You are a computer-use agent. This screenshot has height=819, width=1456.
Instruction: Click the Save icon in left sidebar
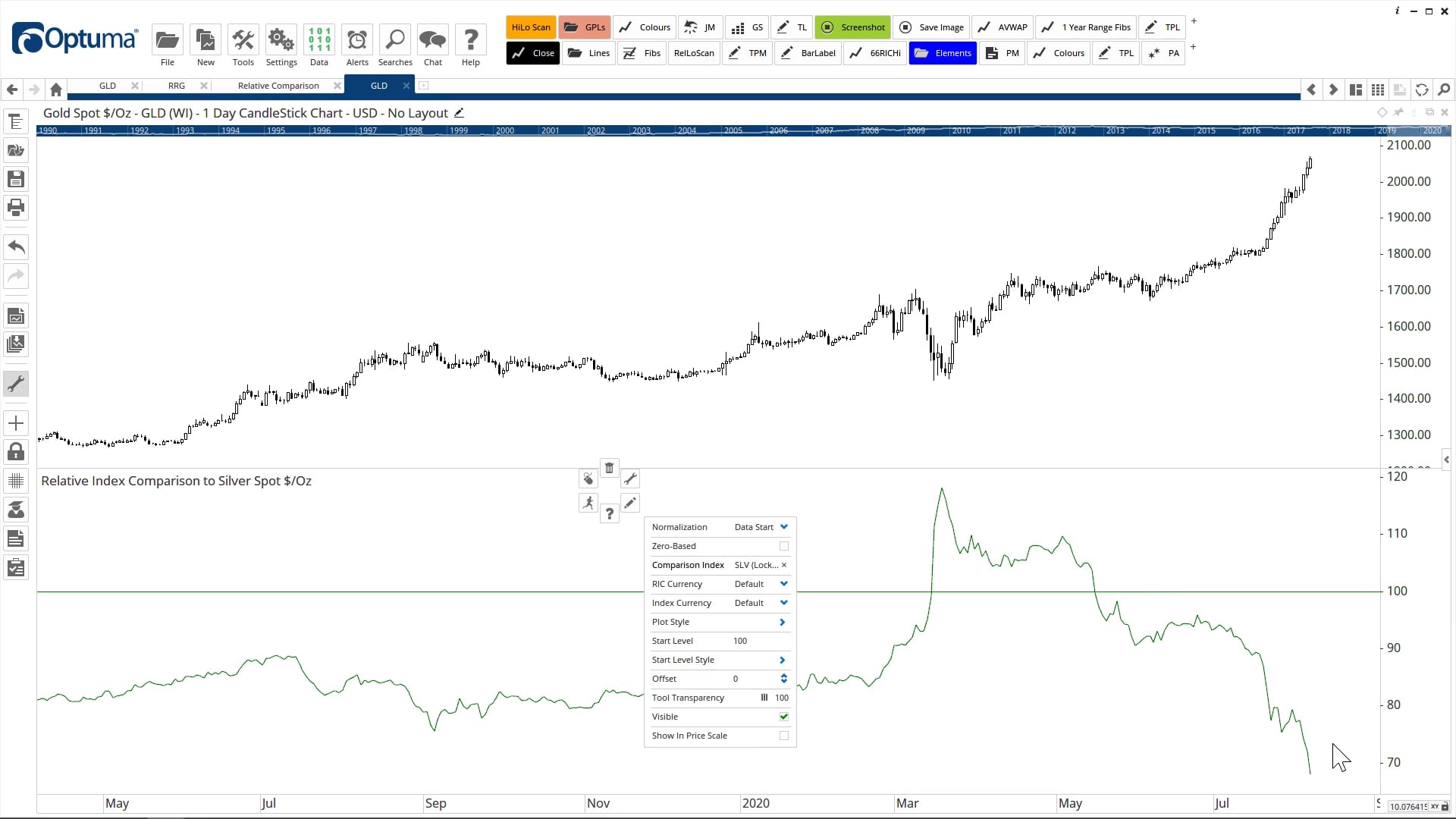[16, 179]
